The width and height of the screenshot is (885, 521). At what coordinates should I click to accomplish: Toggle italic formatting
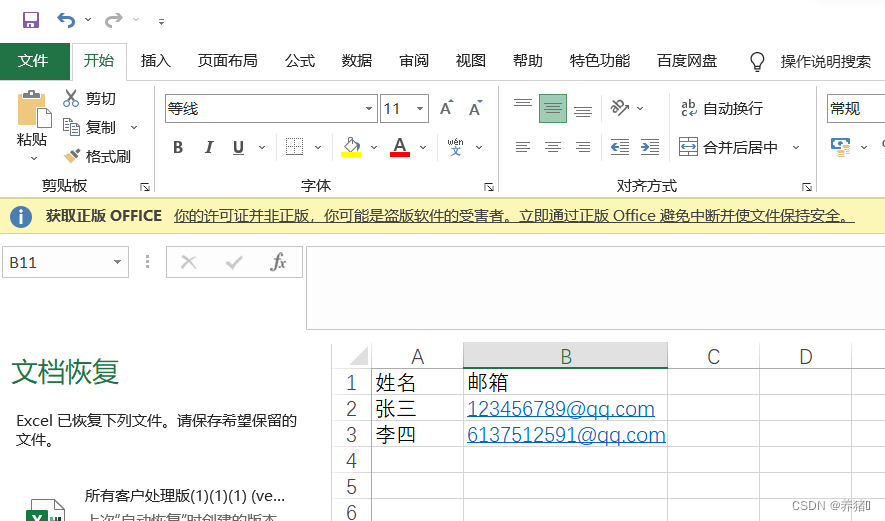(x=208, y=147)
